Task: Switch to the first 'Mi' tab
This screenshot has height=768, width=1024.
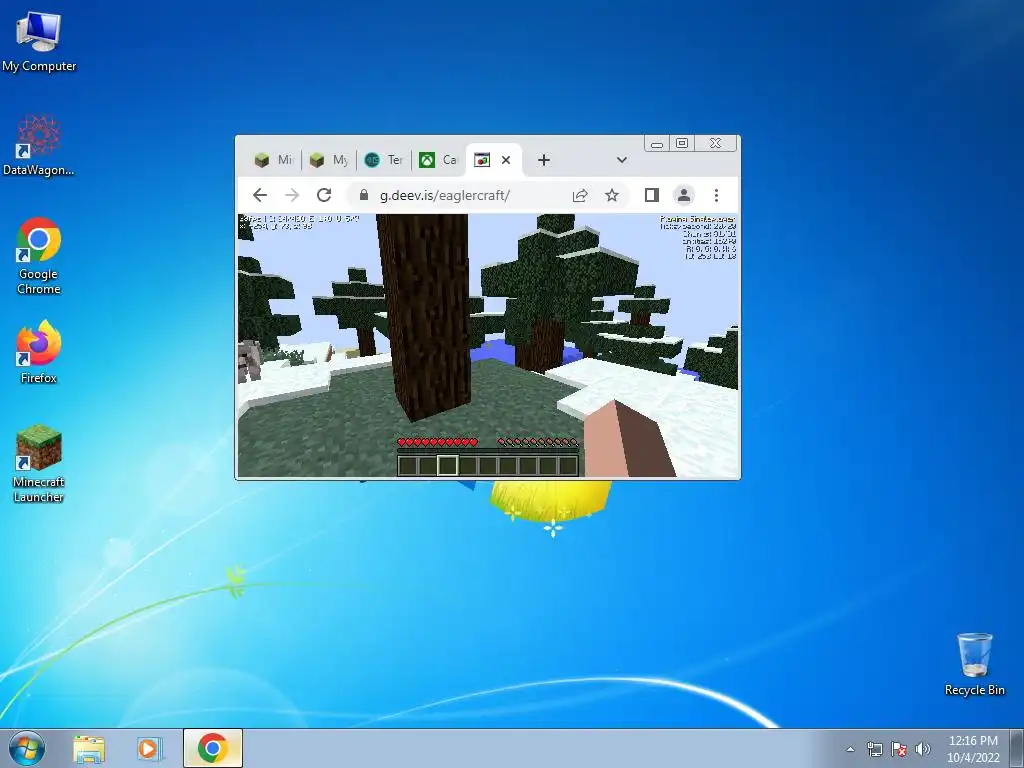Action: tap(273, 160)
